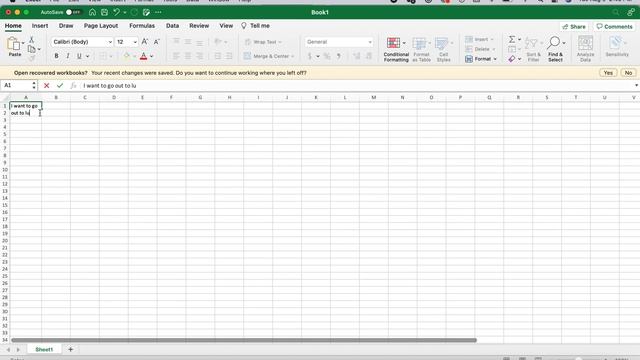Open the Delete cells dropdown
The height and width of the screenshot is (360, 640).
(480, 49)
